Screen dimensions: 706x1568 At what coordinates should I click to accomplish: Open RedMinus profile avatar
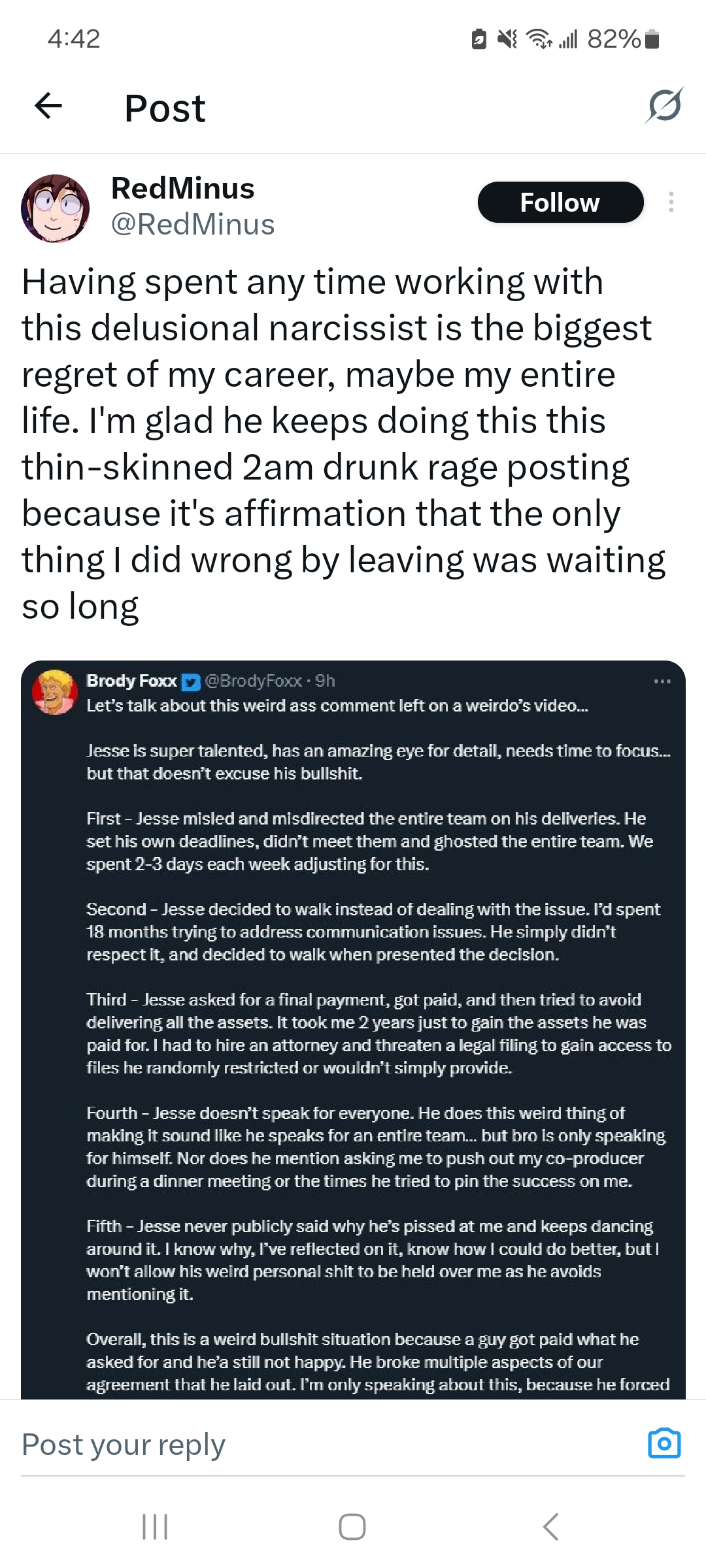coord(56,208)
